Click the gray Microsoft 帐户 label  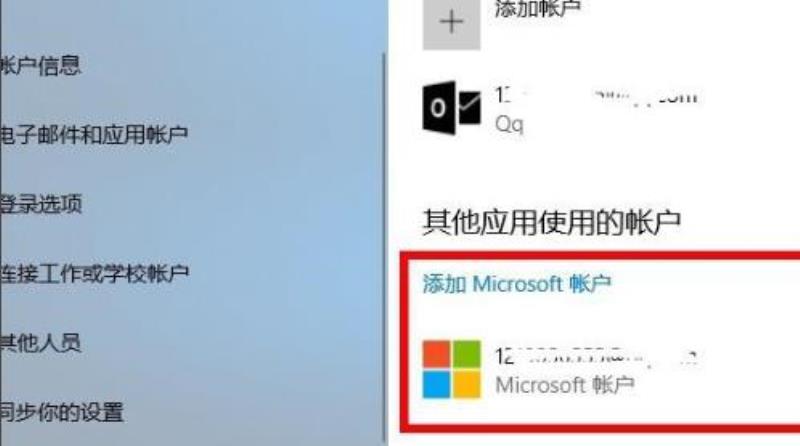click(565, 385)
